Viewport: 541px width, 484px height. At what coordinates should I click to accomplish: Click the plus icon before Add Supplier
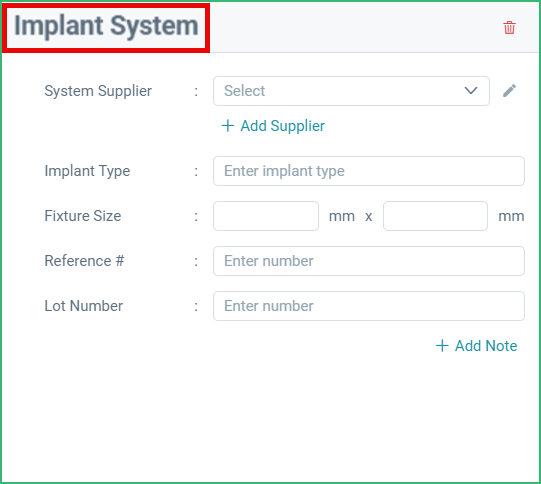coord(228,126)
